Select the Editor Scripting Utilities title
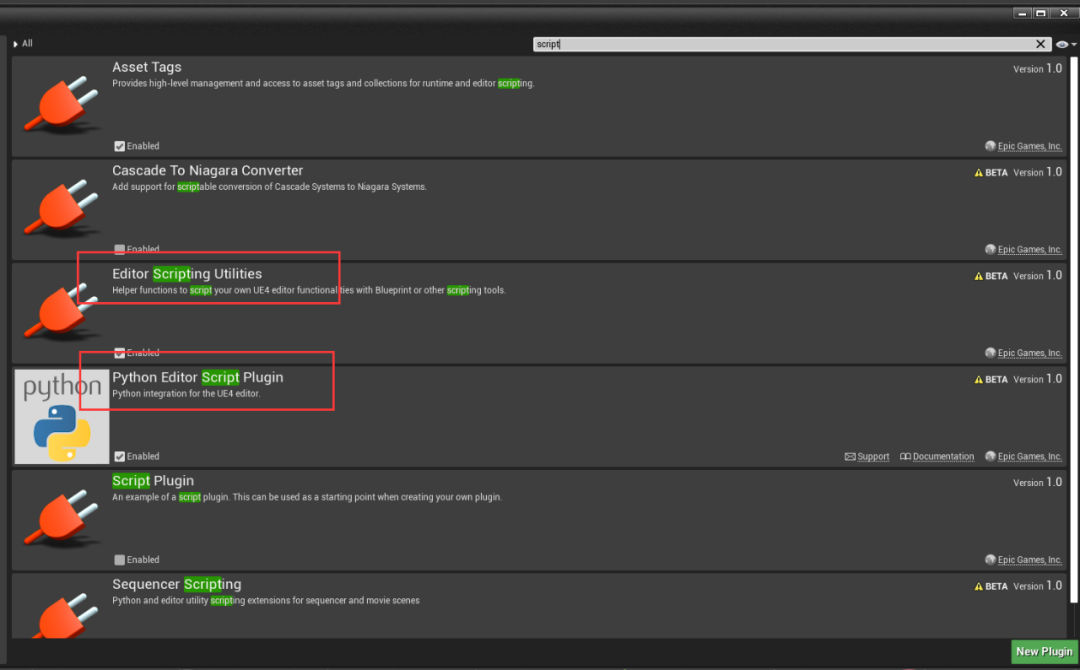Screen dimensions: 1080x670 point(187,274)
